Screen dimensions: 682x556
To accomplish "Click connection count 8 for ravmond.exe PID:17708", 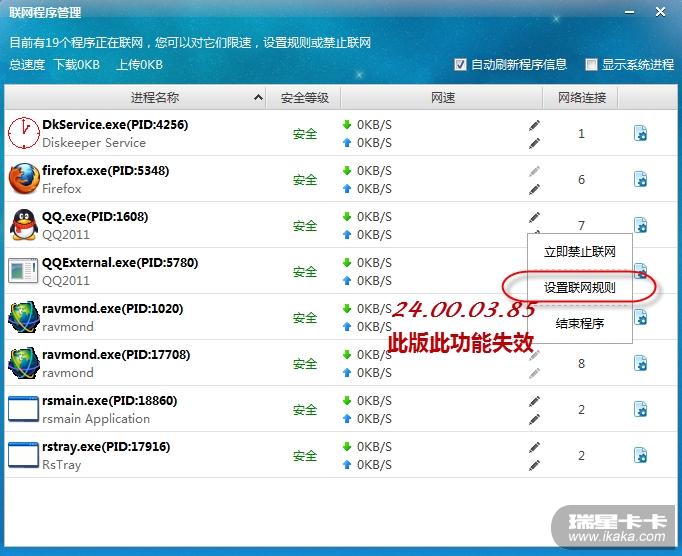I will (581, 363).
